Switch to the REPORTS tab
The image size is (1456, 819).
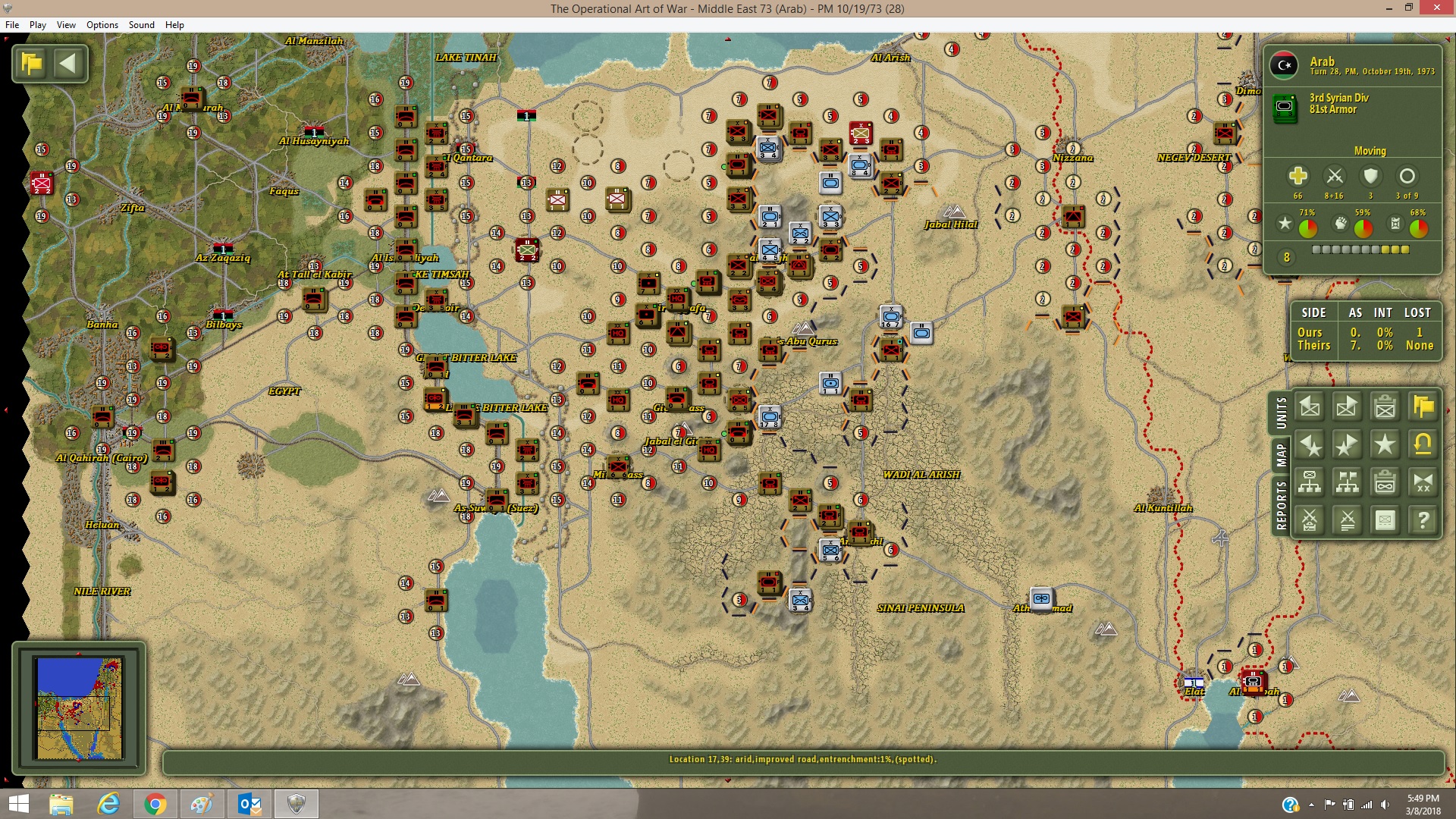(1281, 505)
